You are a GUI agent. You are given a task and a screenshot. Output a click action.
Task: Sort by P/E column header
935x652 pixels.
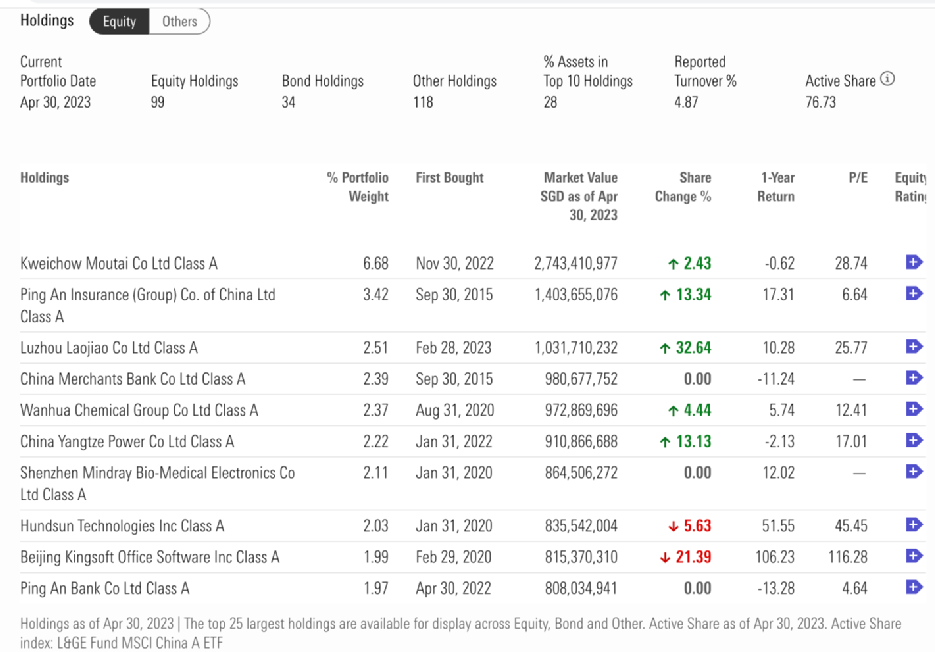pyautogui.click(x=857, y=178)
